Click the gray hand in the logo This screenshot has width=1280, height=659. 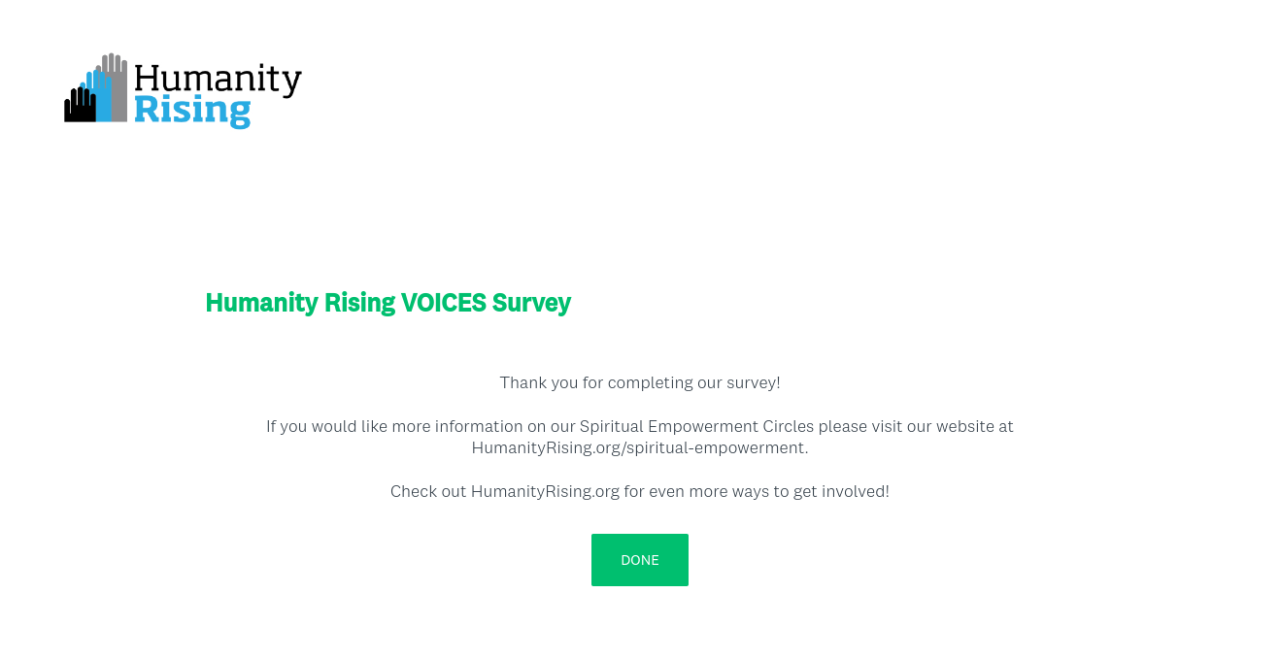coord(118,86)
